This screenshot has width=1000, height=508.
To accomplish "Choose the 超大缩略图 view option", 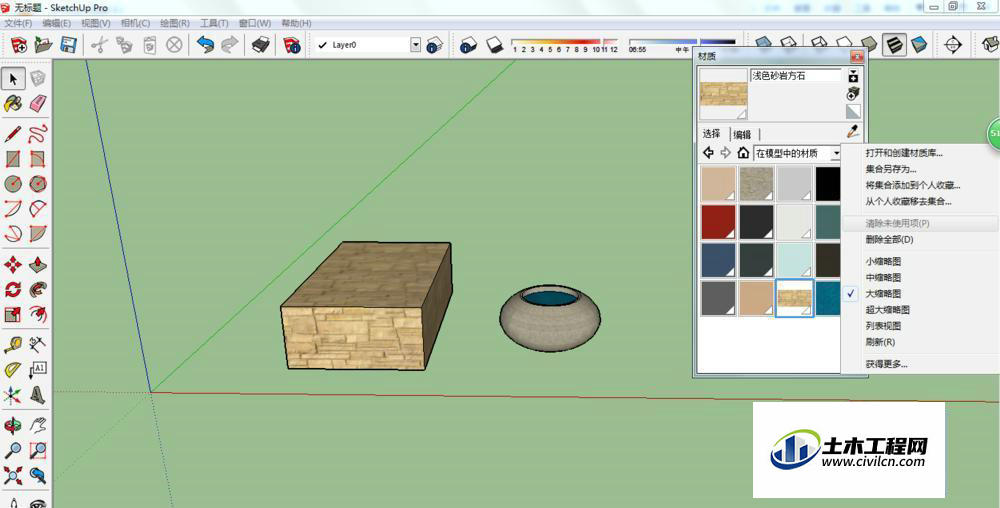I will (887, 310).
